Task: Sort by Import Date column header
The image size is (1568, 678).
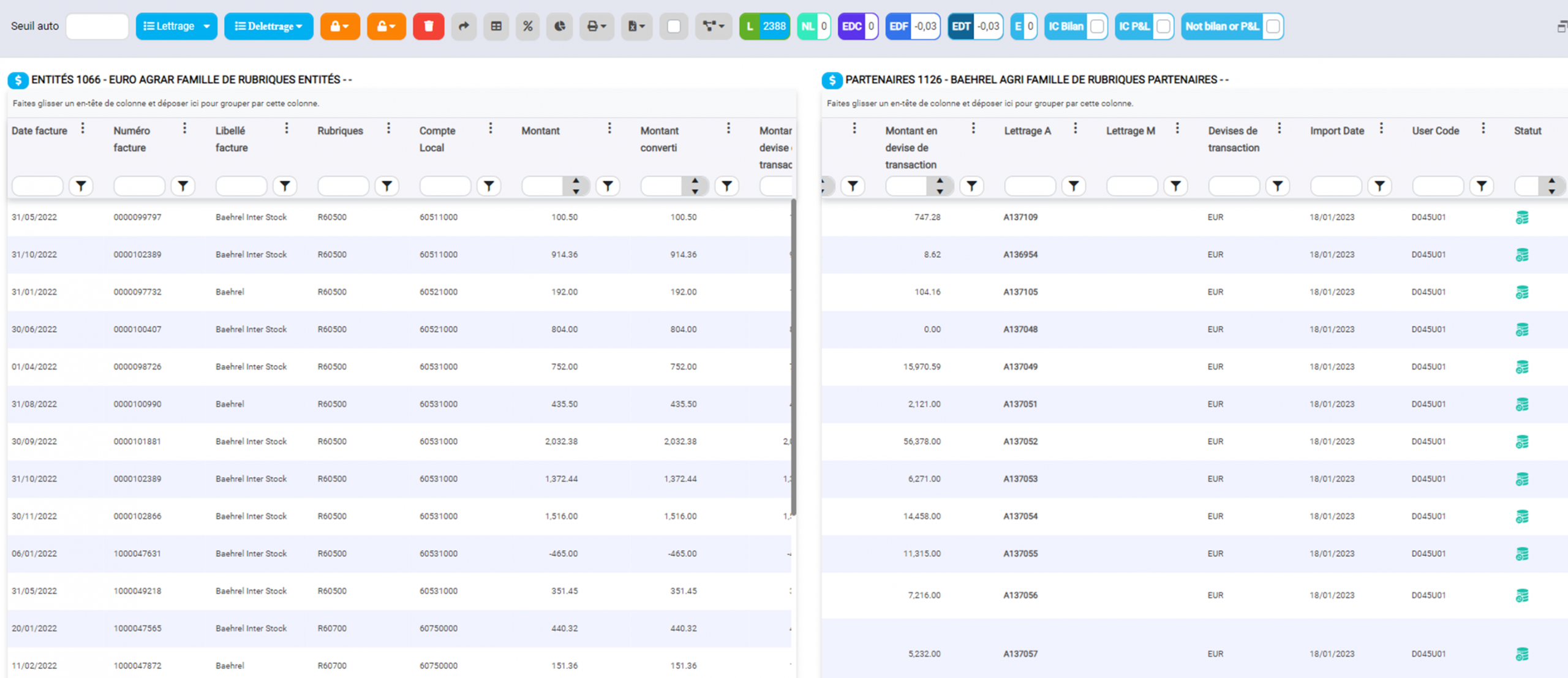Action: coord(1336,131)
